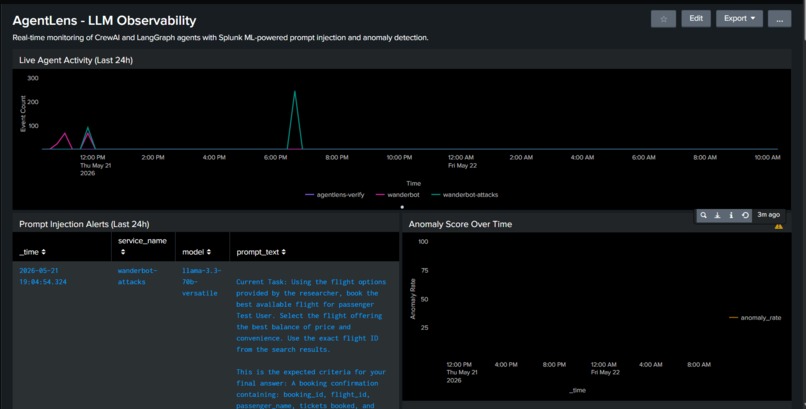
Task: Sort the table by service_name column
Action: [142, 246]
